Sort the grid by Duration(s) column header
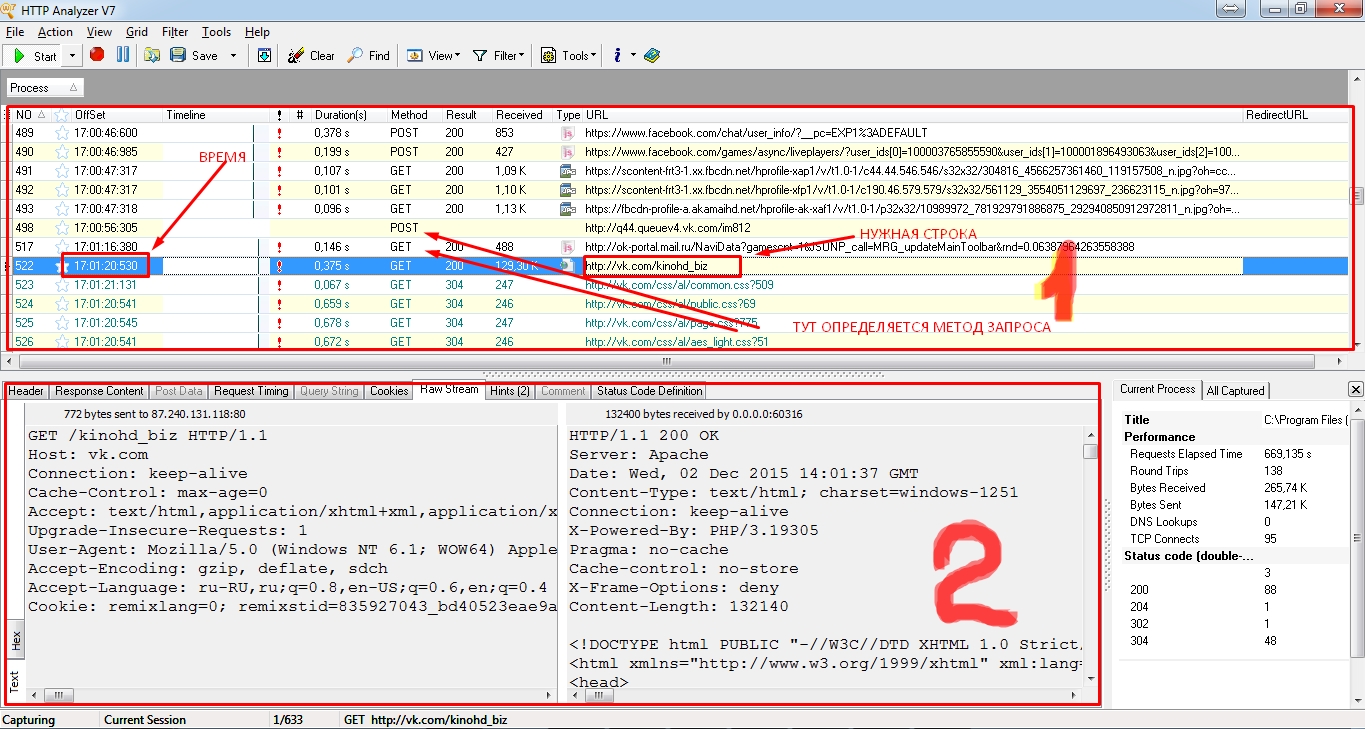This screenshot has width=1365, height=729. (341, 115)
